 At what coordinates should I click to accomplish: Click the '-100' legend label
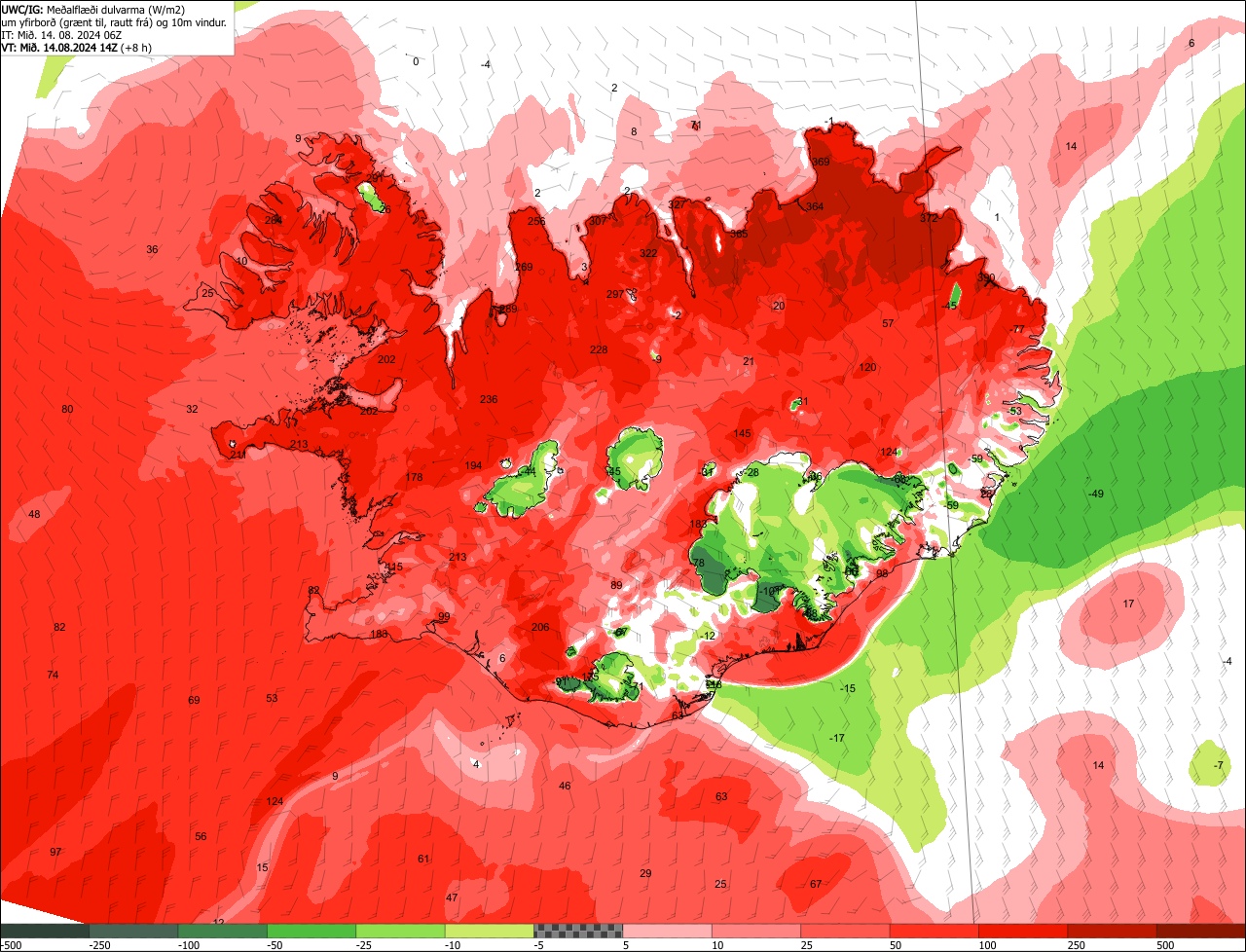[x=188, y=945]
